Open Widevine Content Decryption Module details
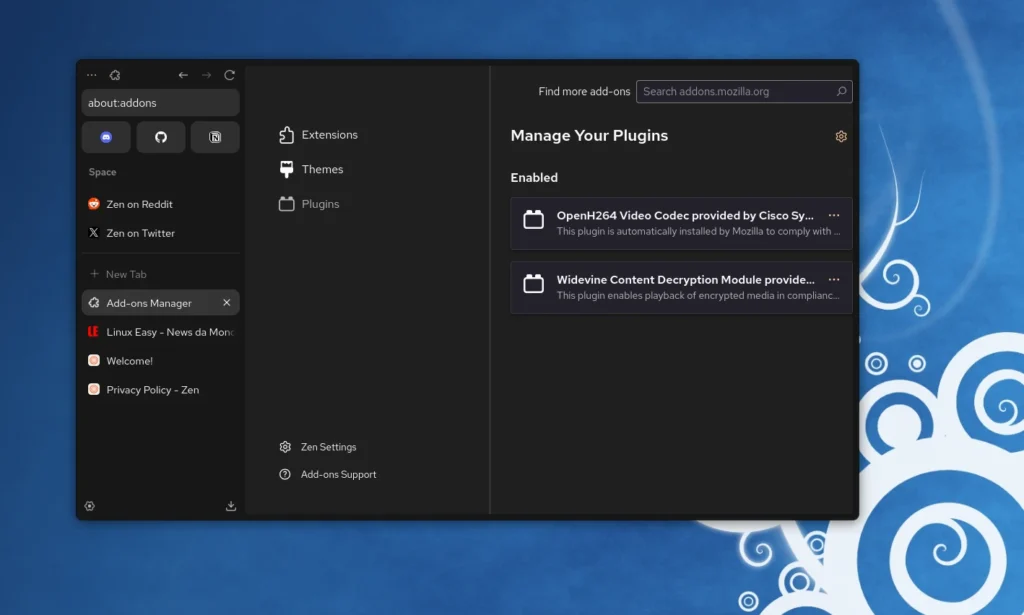Screen dimensions: 1024x615 tap(681, 287)
